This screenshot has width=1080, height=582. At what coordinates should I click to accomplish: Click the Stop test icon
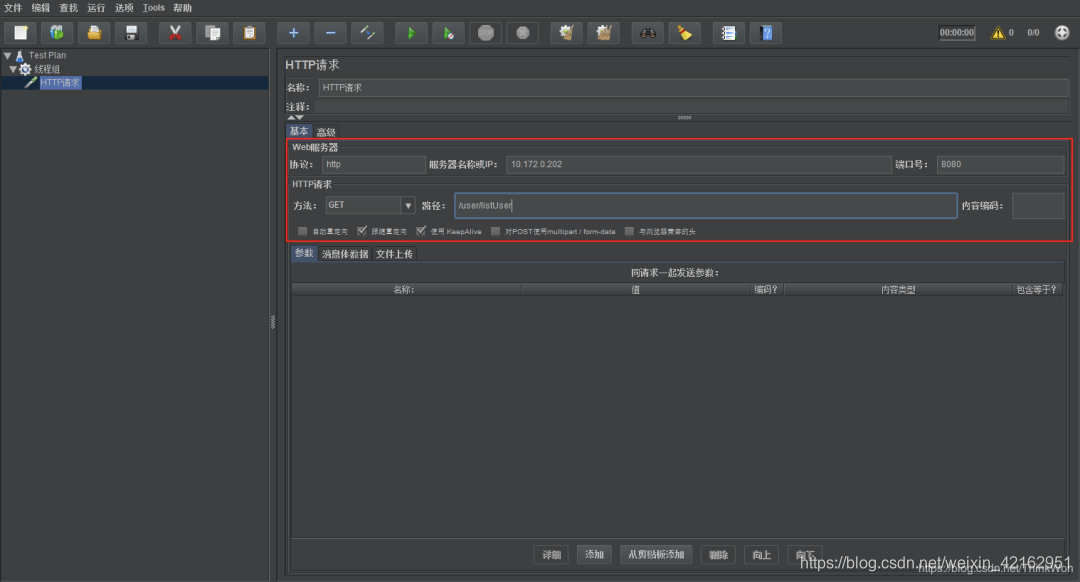pyautogui.click(x=486, y=32)
